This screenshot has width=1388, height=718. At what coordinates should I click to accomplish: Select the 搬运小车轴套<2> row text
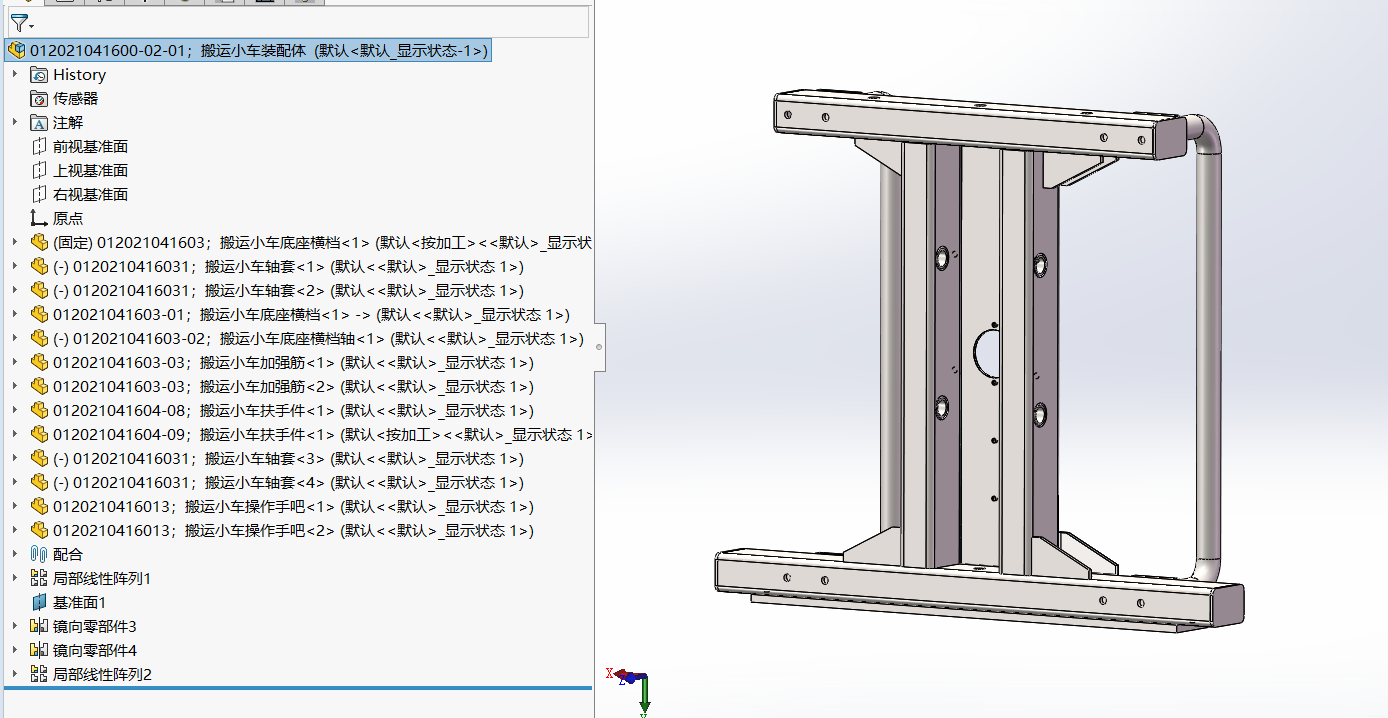288,291
